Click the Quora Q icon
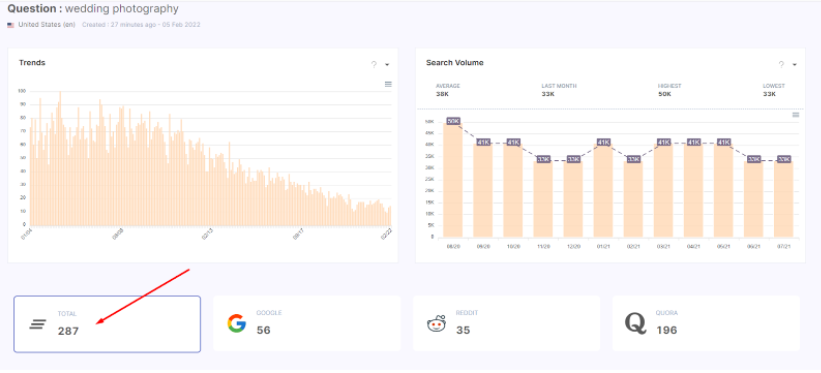The image size is (821, 373). (x=636, y=324)
